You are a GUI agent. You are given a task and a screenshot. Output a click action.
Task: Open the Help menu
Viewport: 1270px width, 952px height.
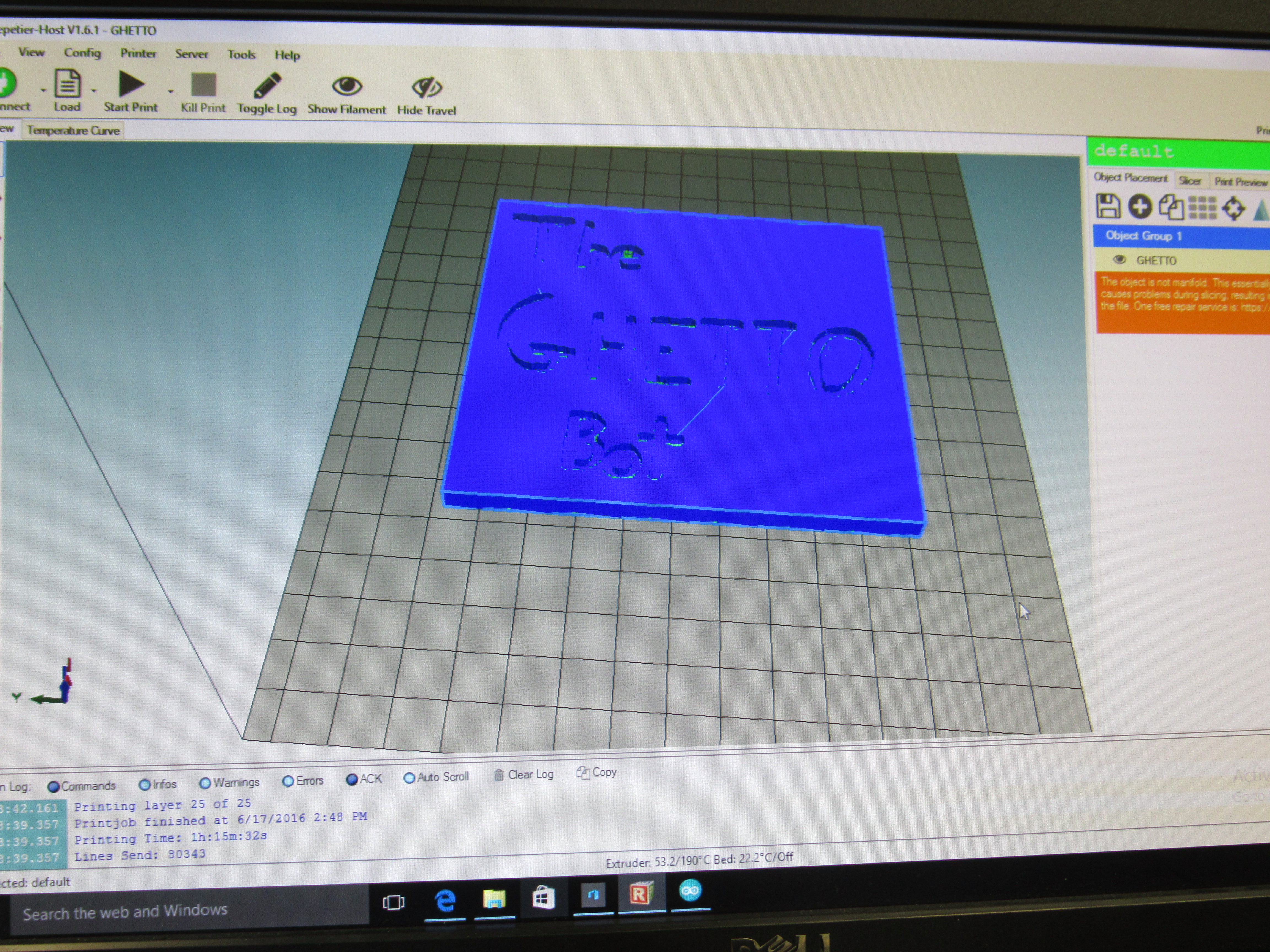(x=287, y=55)
